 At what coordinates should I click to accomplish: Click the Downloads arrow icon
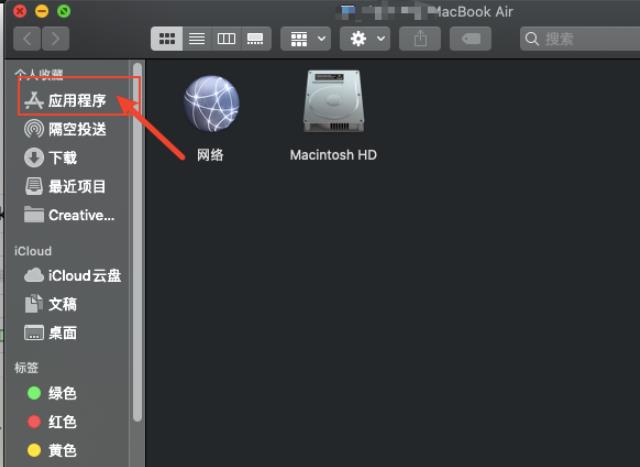click(x=34, y=158)
